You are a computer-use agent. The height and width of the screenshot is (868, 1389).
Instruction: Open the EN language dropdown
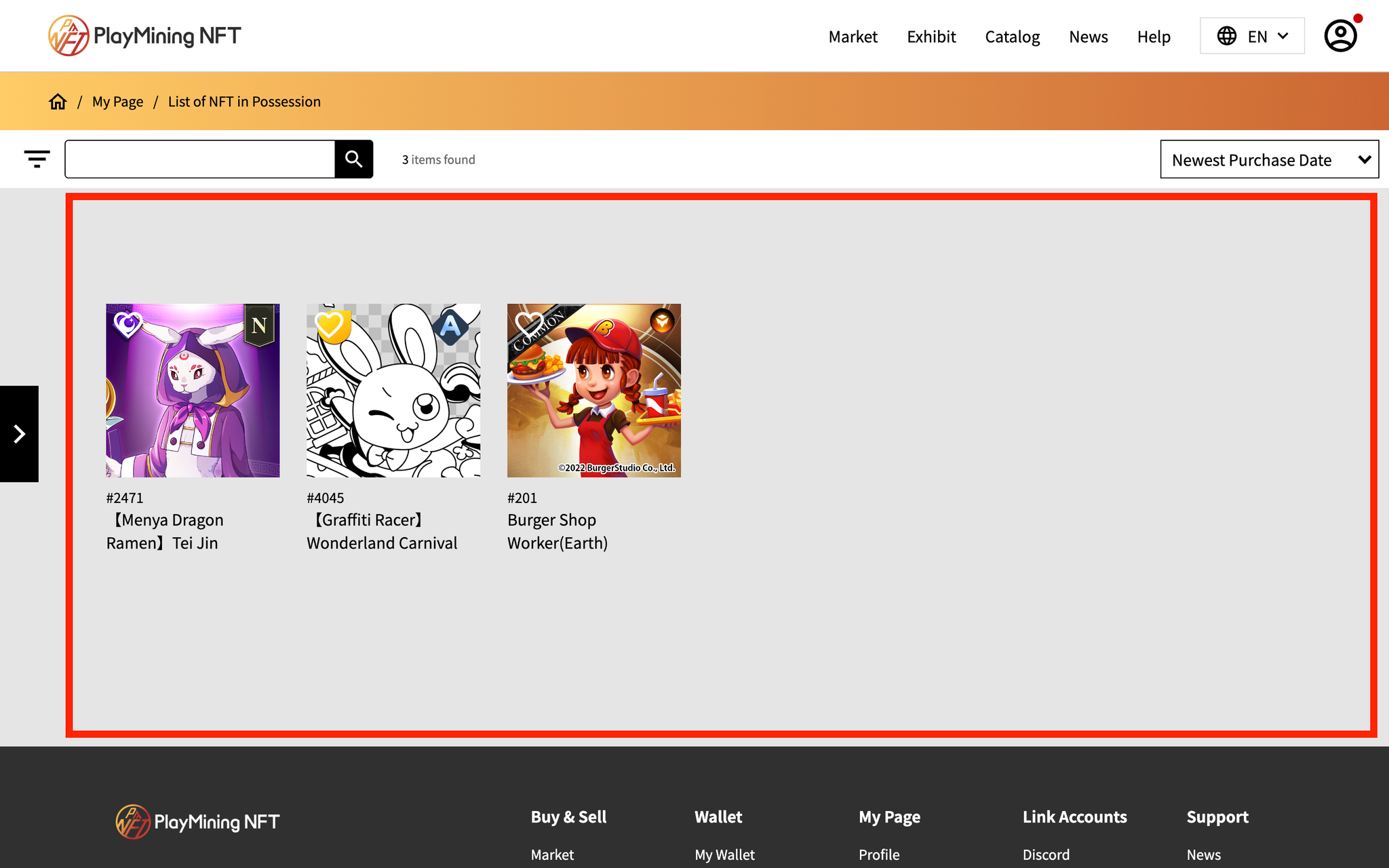pos(1251,36)
